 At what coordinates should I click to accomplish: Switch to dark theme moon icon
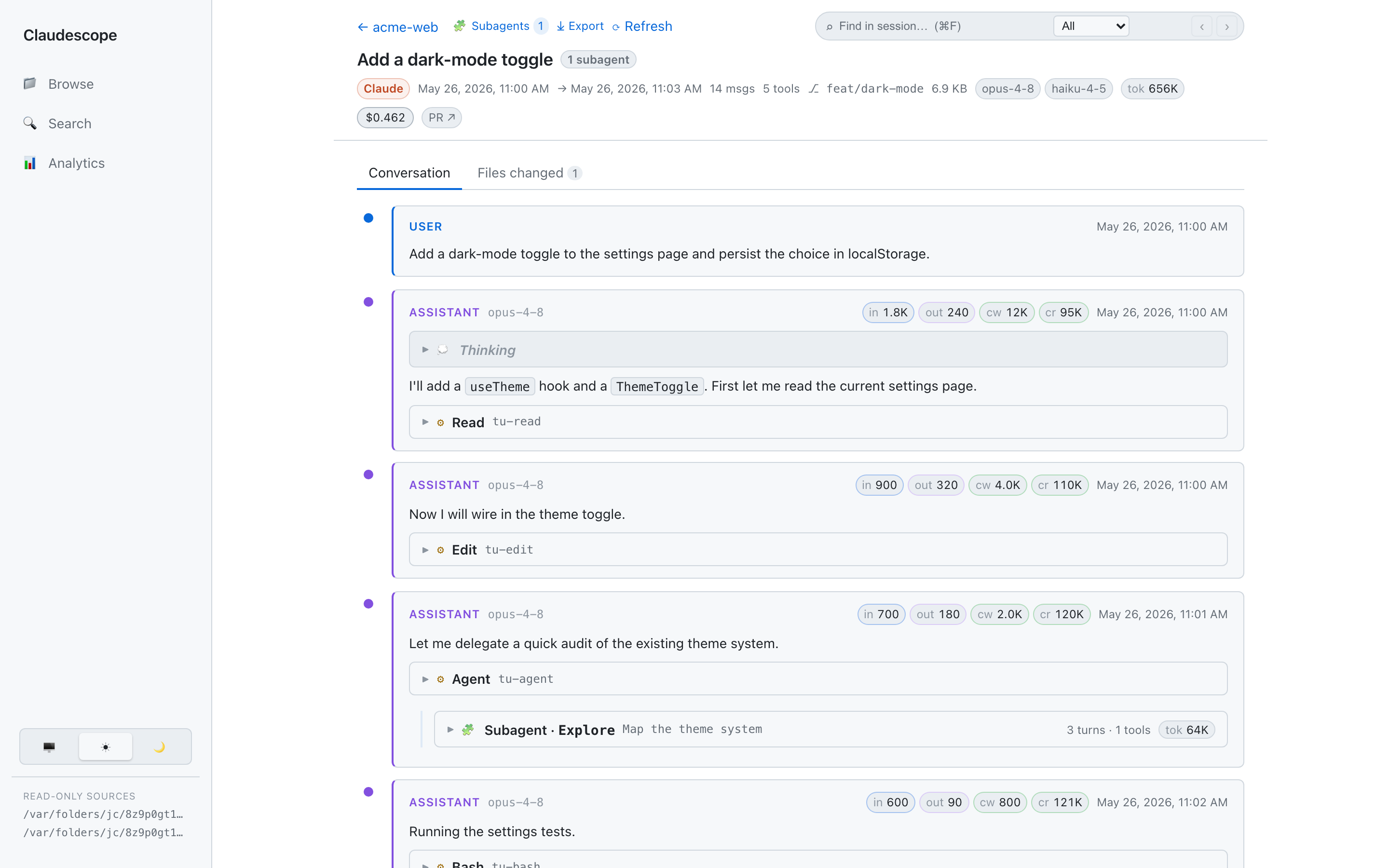[x=160, y=747]
